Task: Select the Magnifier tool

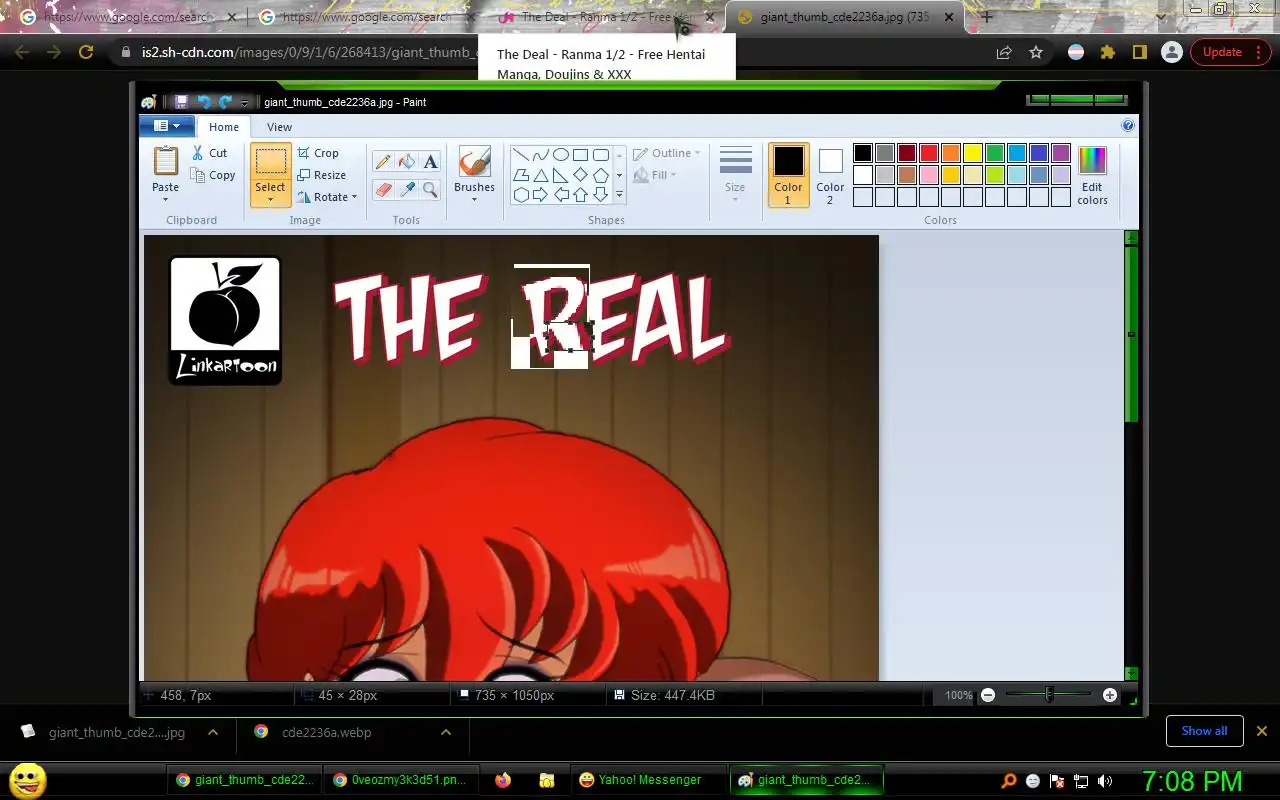Action: click(x=430, y=189)
